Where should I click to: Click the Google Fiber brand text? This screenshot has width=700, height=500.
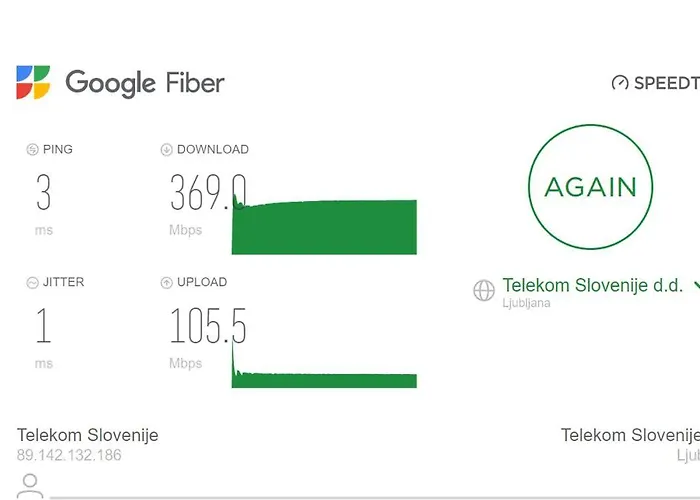(x=144, y=82)
